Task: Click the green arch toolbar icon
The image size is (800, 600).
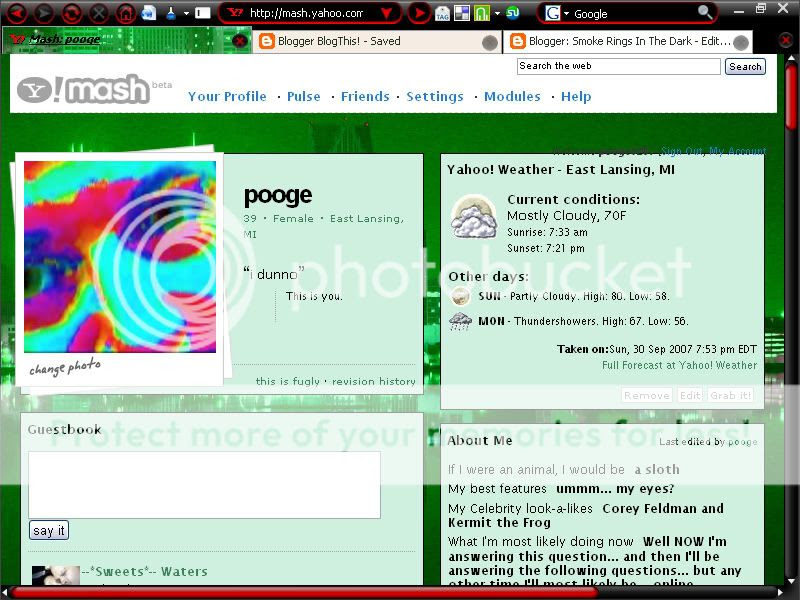Action: (482, 13)
